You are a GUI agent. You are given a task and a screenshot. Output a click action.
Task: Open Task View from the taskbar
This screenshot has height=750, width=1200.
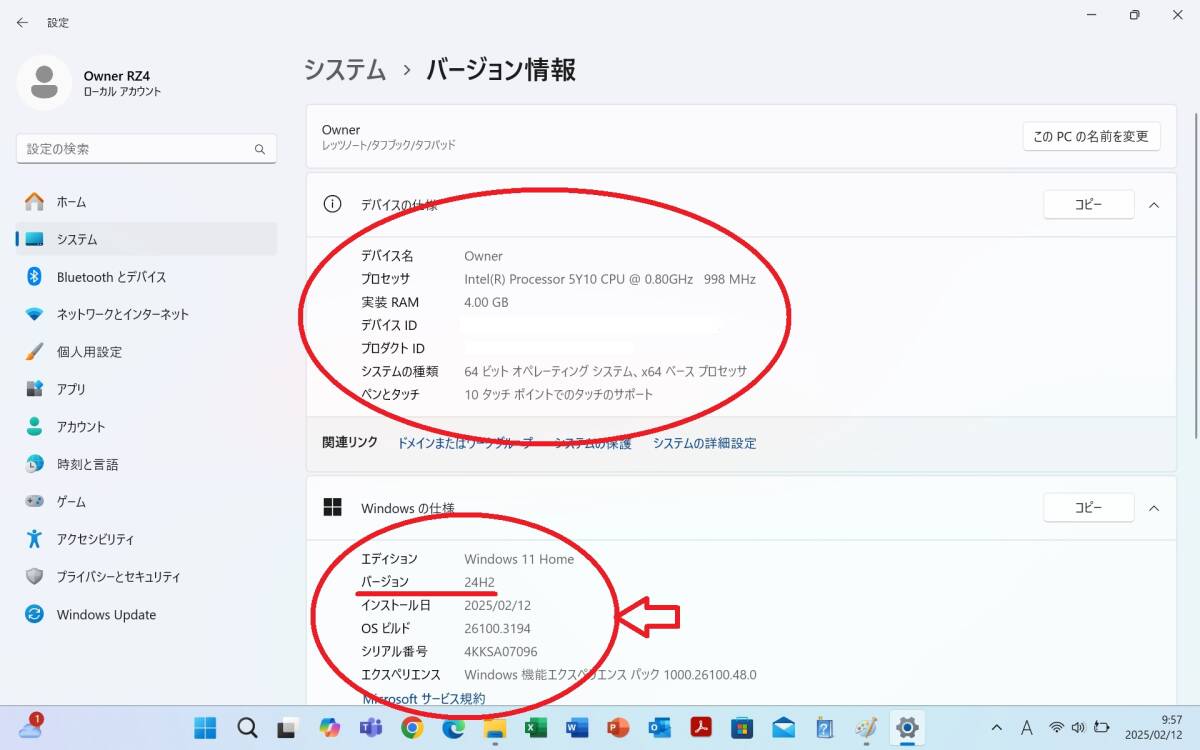tap(288, 727)
